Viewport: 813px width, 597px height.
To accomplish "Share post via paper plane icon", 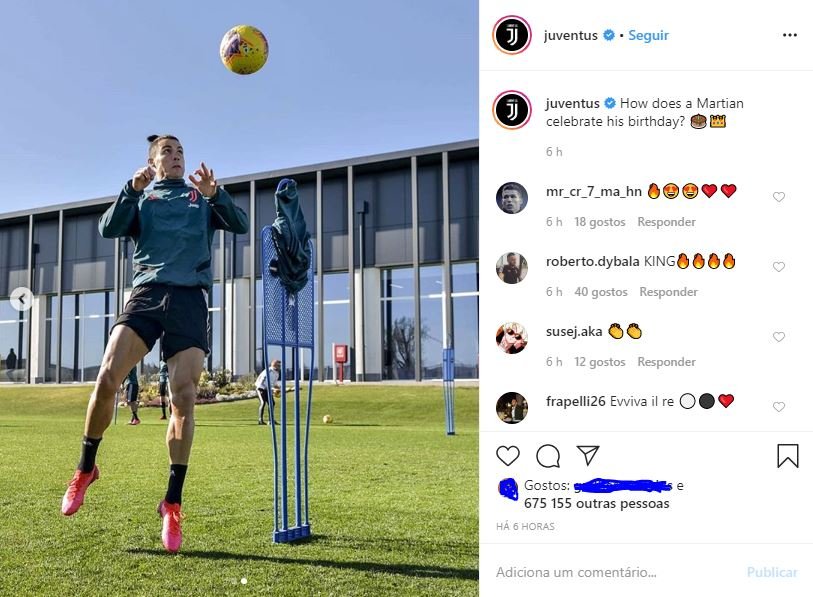I will 588,455.
